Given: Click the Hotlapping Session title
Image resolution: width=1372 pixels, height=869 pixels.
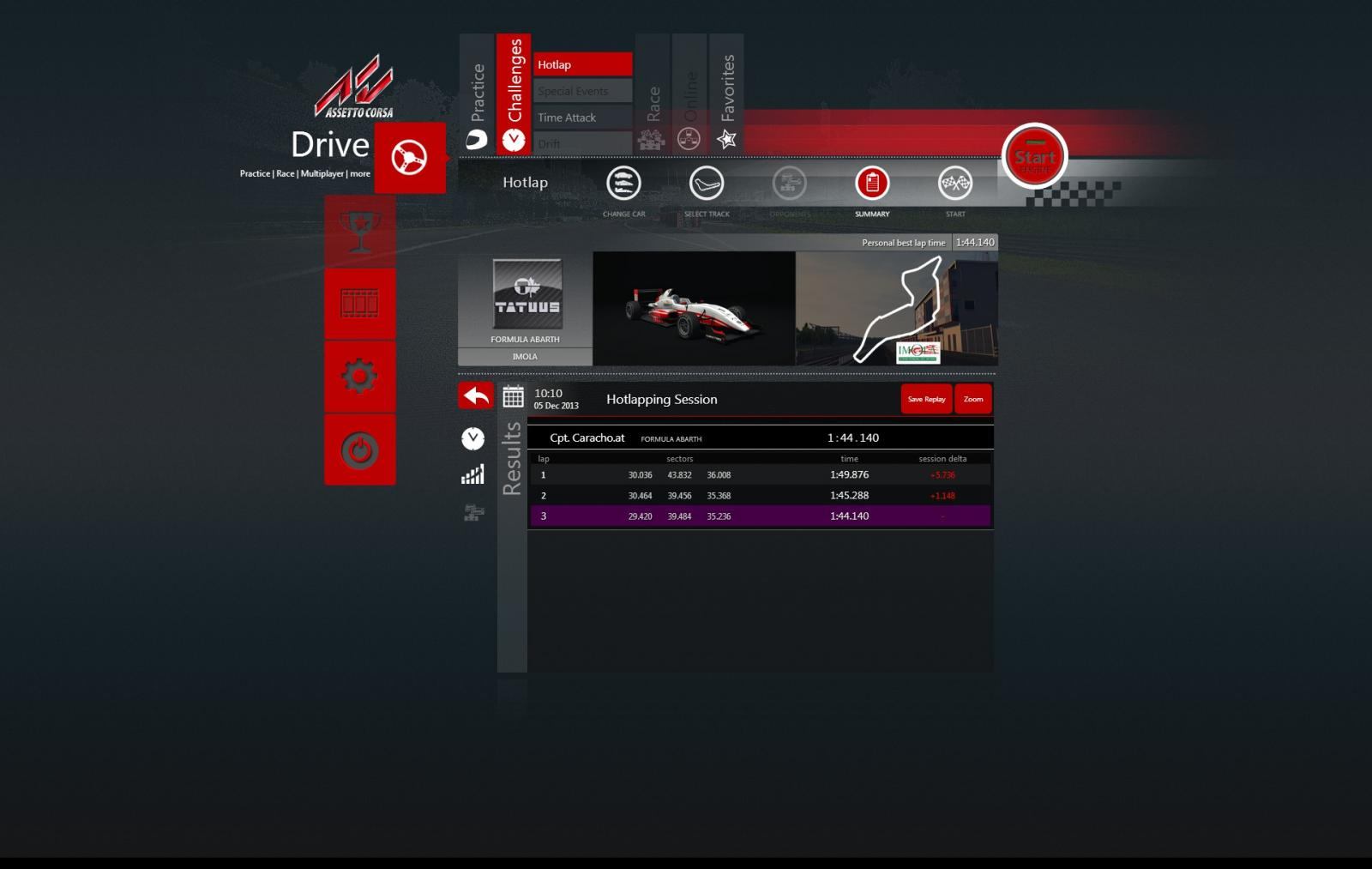Looking at the screenshot, I should pyautogui.click(x=662, y=400).
